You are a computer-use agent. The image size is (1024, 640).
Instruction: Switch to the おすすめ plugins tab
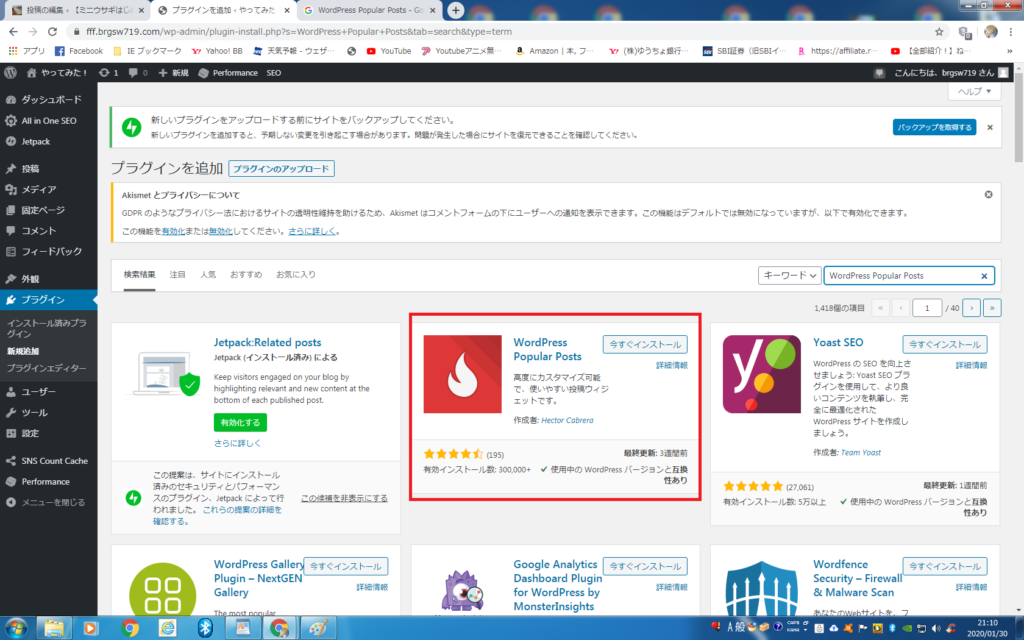point(245,274)
